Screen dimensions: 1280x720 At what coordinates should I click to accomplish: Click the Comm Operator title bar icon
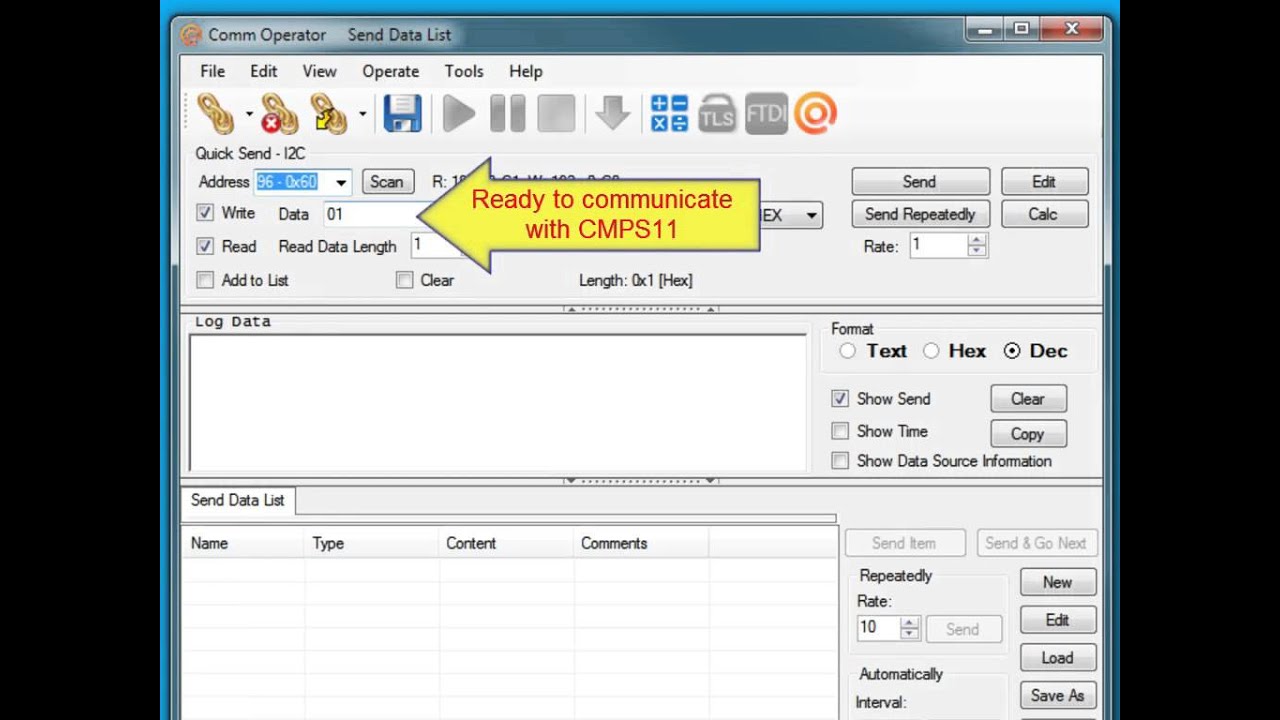pos(190,35)
